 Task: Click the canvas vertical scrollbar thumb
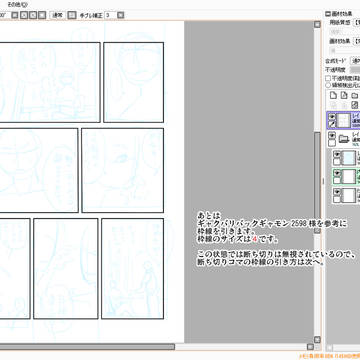coord(317,182)
